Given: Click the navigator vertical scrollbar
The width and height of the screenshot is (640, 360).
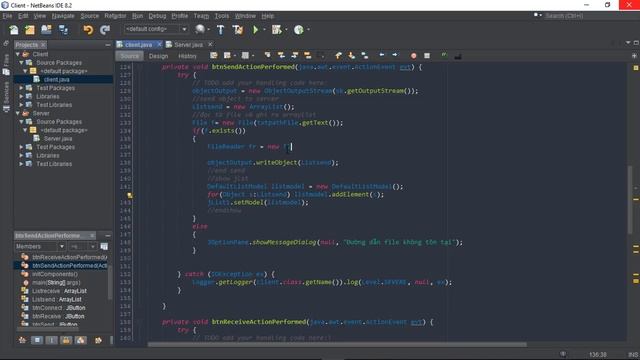Looking at the screenshot, I should [109, 282].
